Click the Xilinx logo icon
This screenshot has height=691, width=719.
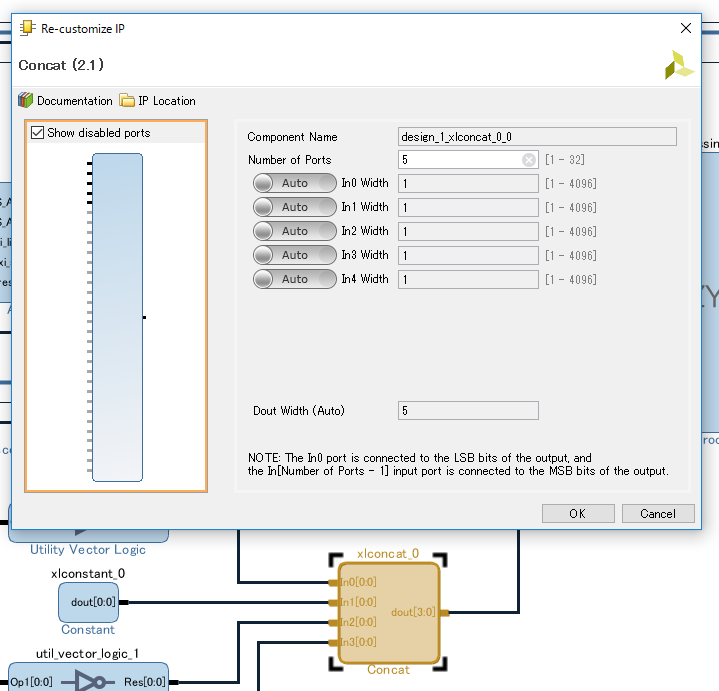point(679,65)
